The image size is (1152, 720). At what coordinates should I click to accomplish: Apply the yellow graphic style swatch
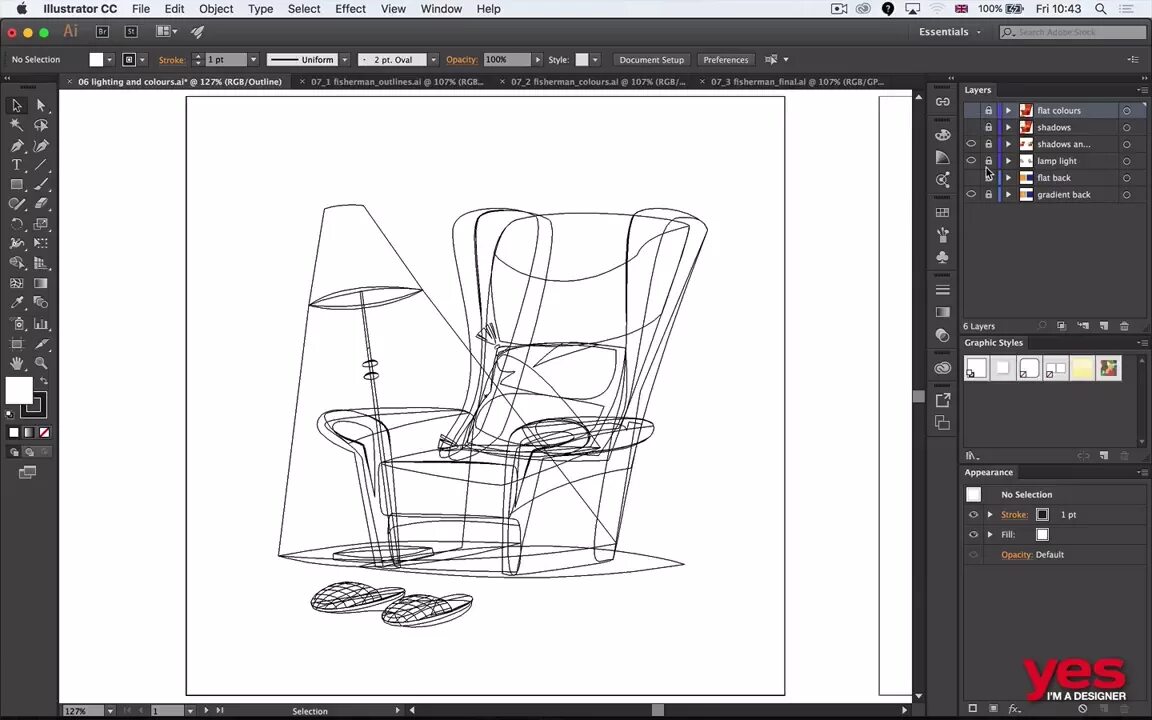point(1082,369)
